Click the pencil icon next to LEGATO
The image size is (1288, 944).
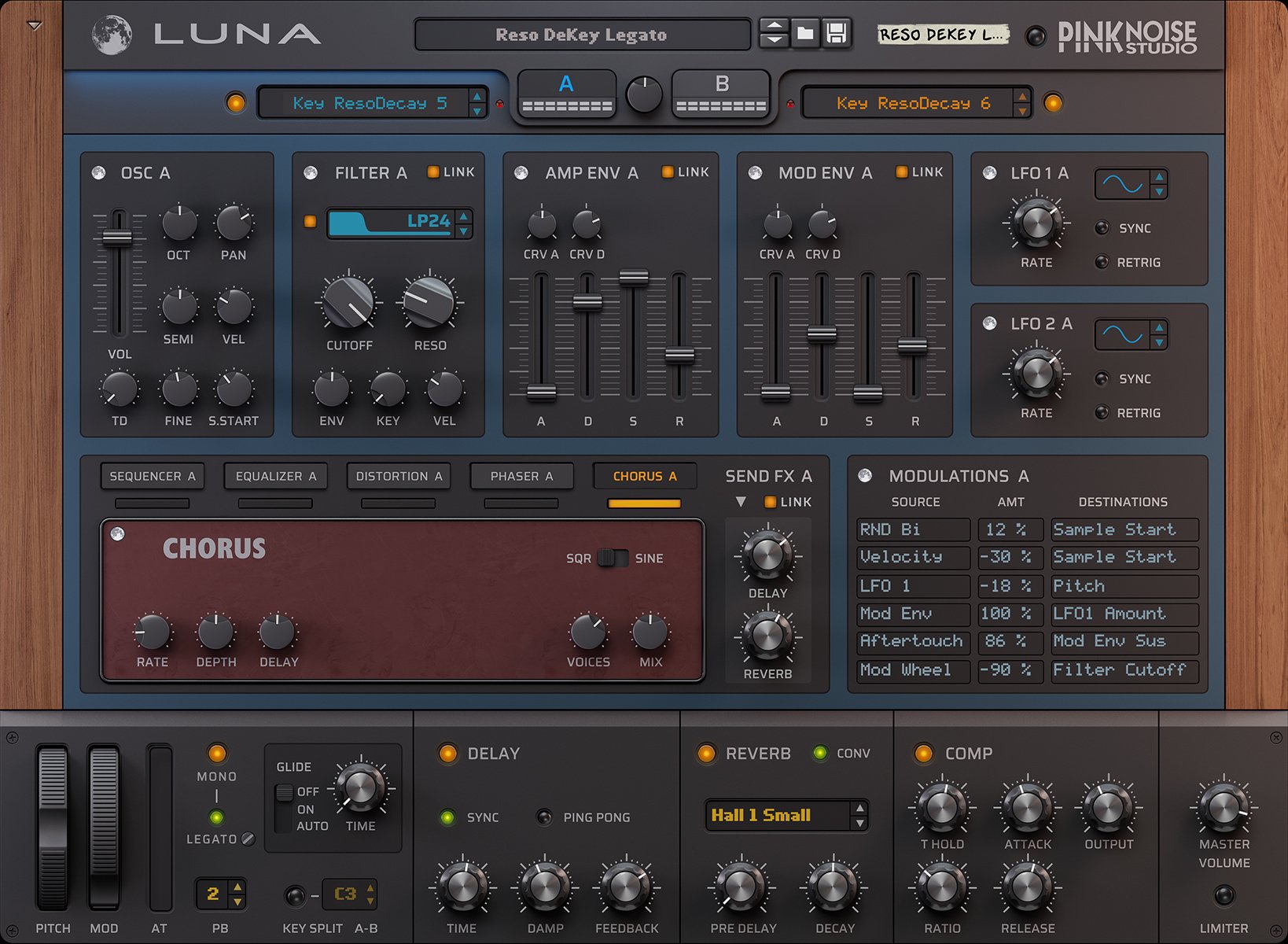click(x=249, y=839)
